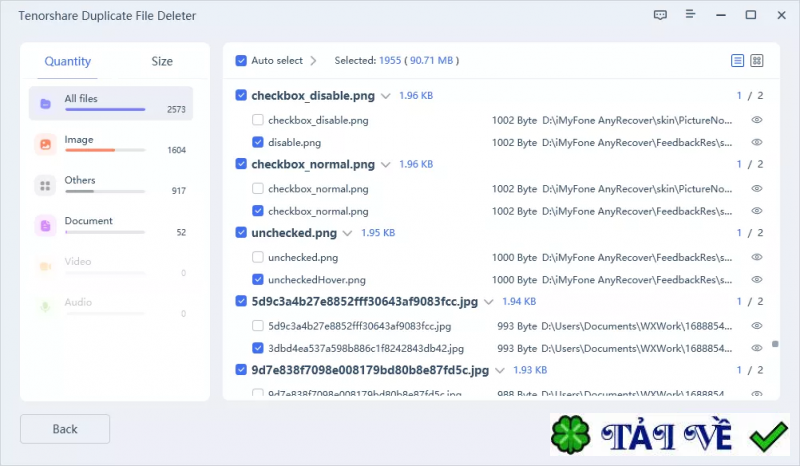Switch to grid thumbnail view icon

tap(757, 61)
